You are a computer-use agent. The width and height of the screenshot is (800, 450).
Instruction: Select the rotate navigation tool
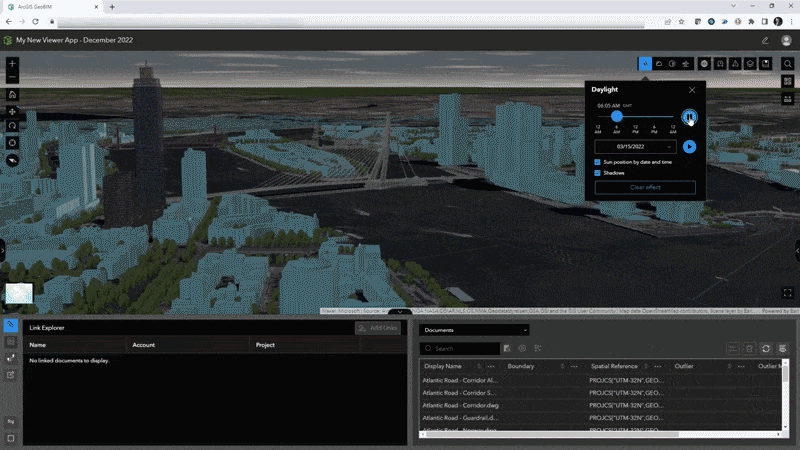[12, 126]
